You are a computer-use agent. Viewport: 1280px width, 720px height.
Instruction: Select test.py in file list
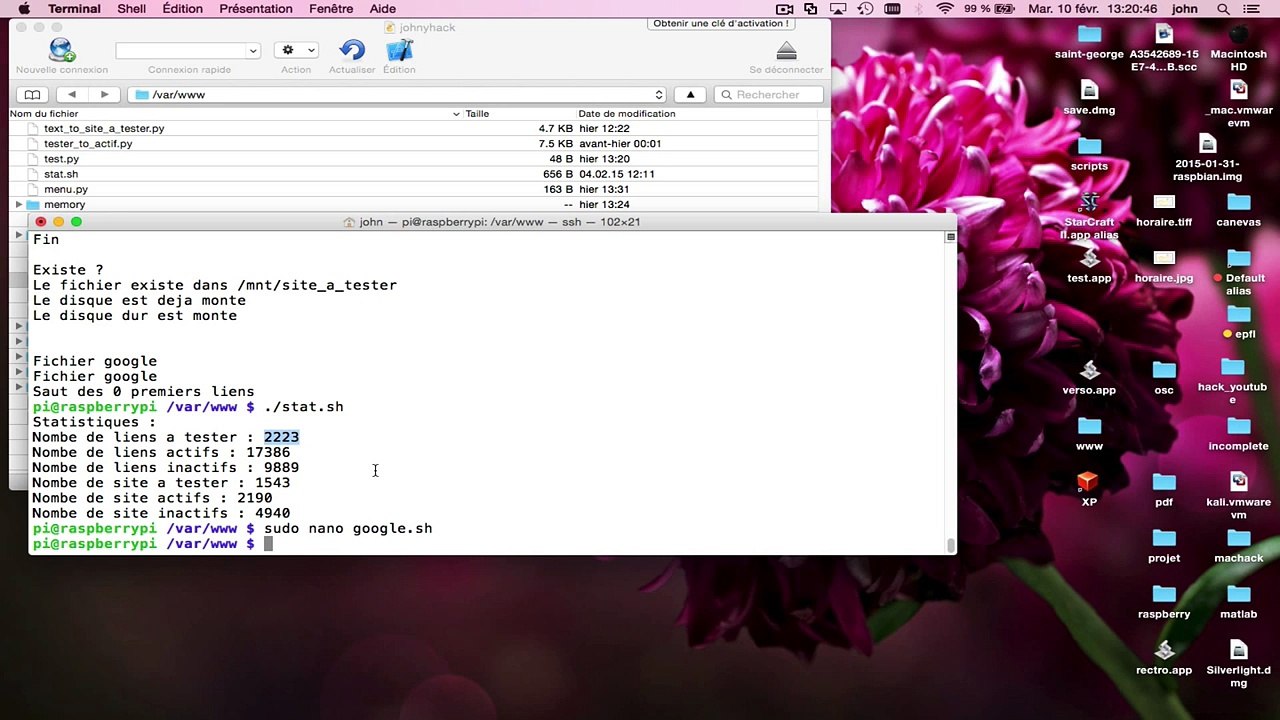pyautogui.click(x=61, y=159)
